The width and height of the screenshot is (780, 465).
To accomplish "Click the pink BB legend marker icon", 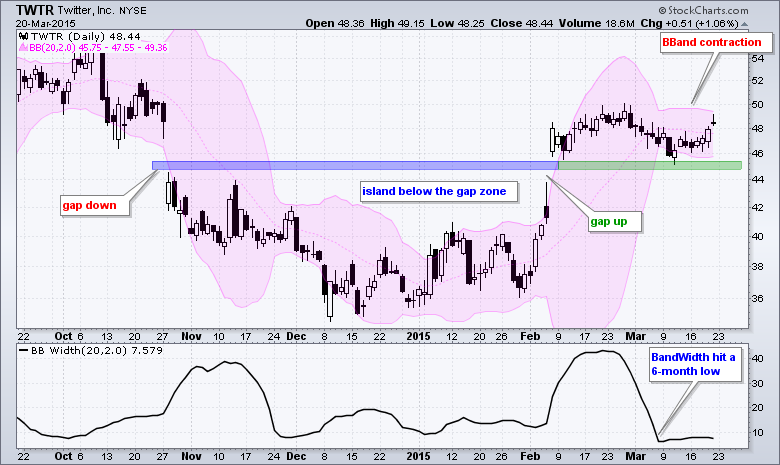I will click(x=23, y=48).
